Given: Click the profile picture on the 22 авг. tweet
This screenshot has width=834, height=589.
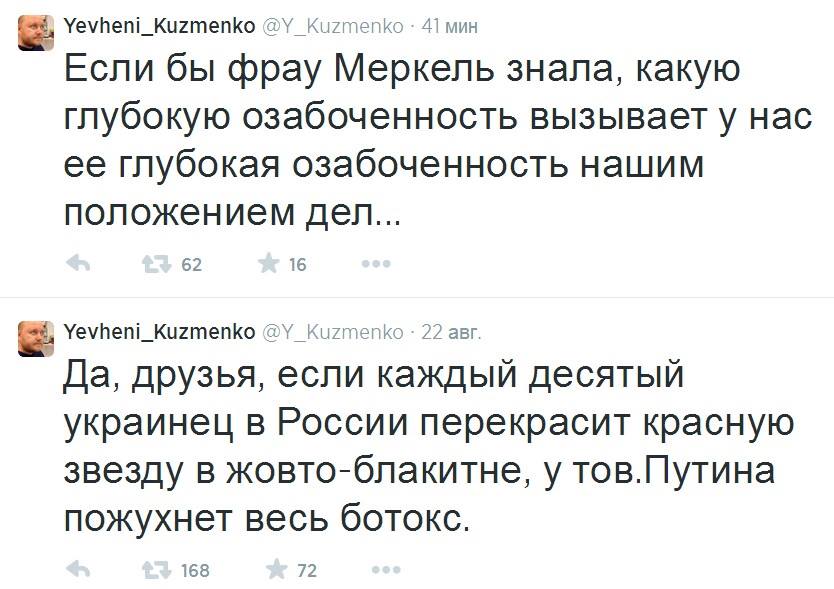Looking at the screenshot, I should coord(37,338).
